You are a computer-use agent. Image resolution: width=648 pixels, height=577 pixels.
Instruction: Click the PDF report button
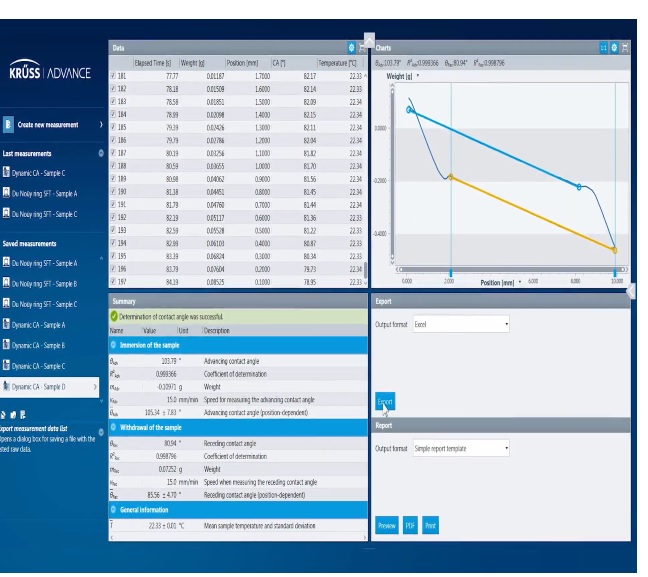pyautogui.click(x=410, y=525)
